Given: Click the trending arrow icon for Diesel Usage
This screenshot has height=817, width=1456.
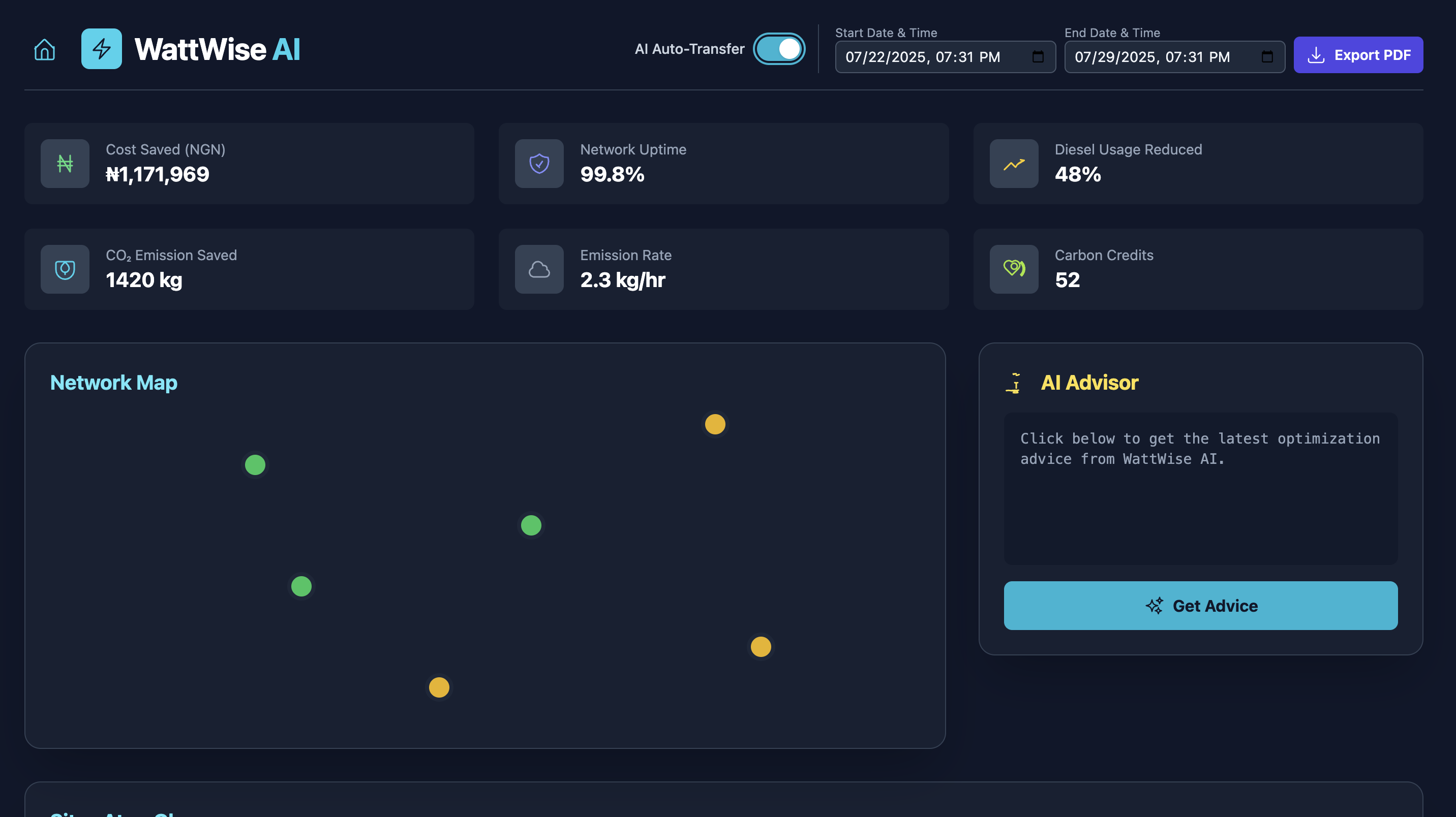Looking at the screenshot, I should [x=1013, y=164].
